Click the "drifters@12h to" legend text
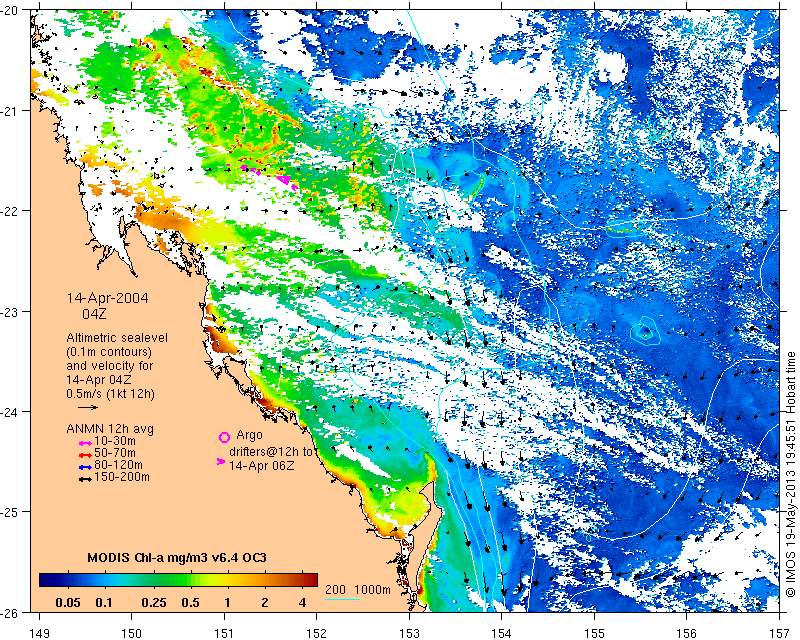Viewport: 800px width, 640px height. coord(272,452)
